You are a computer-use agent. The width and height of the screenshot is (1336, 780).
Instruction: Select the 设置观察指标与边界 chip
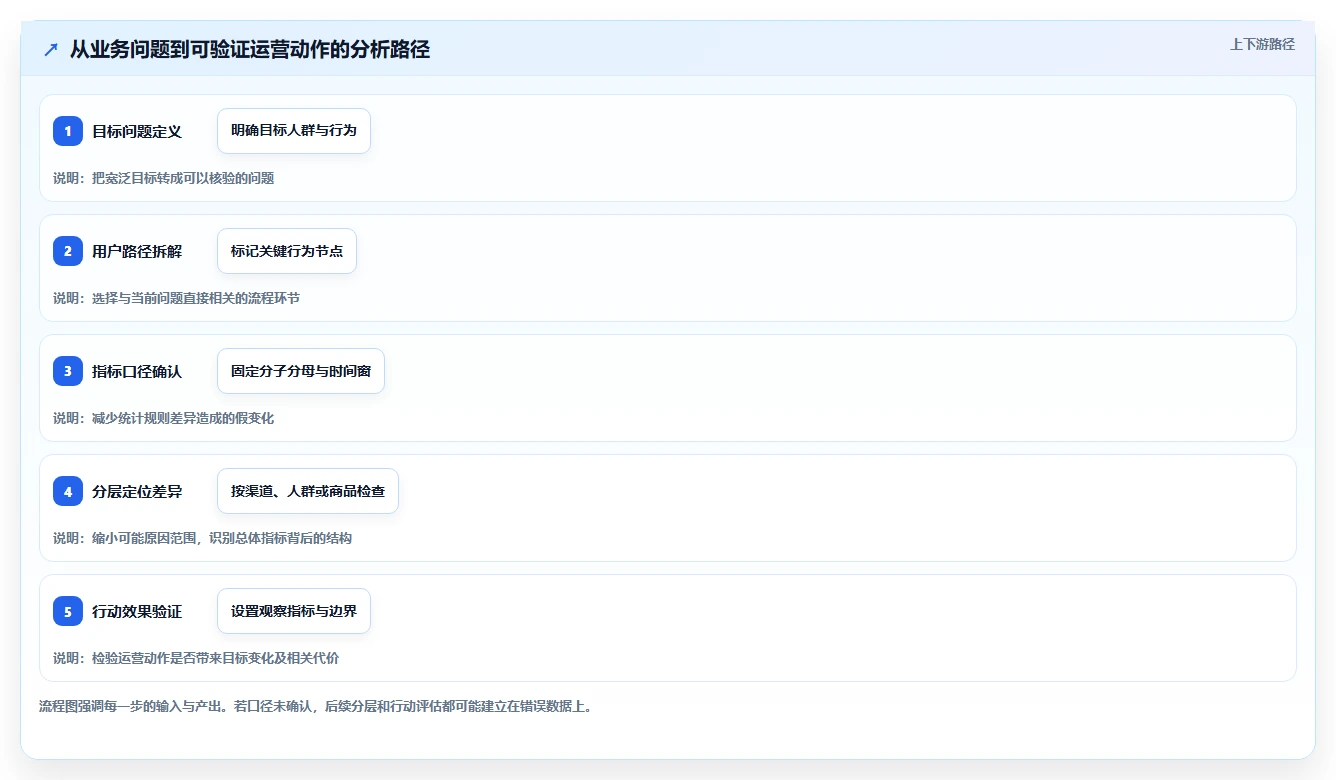coord(294,611)
